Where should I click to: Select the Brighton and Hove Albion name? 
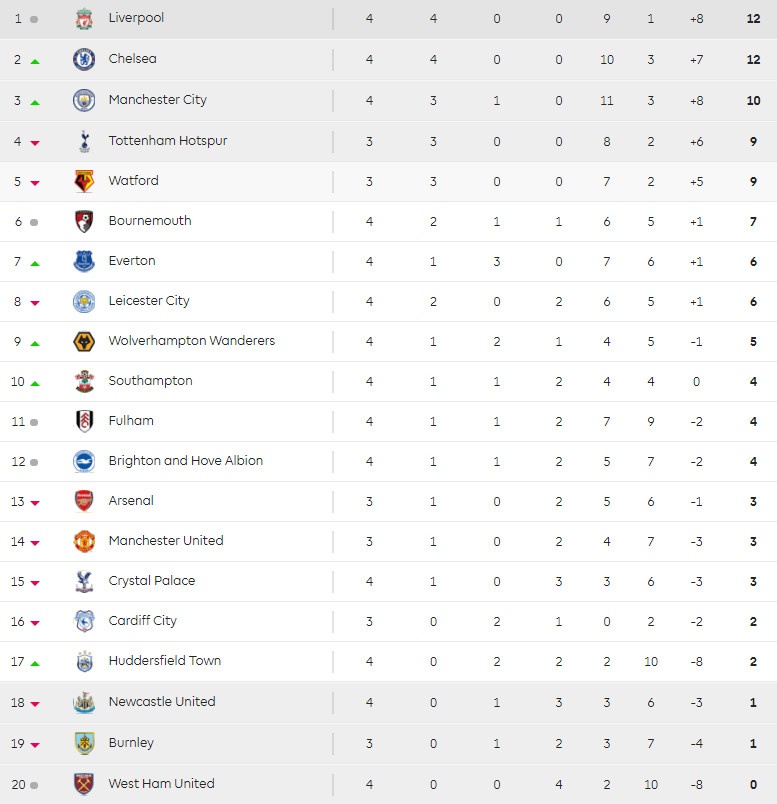click(185, 461)
